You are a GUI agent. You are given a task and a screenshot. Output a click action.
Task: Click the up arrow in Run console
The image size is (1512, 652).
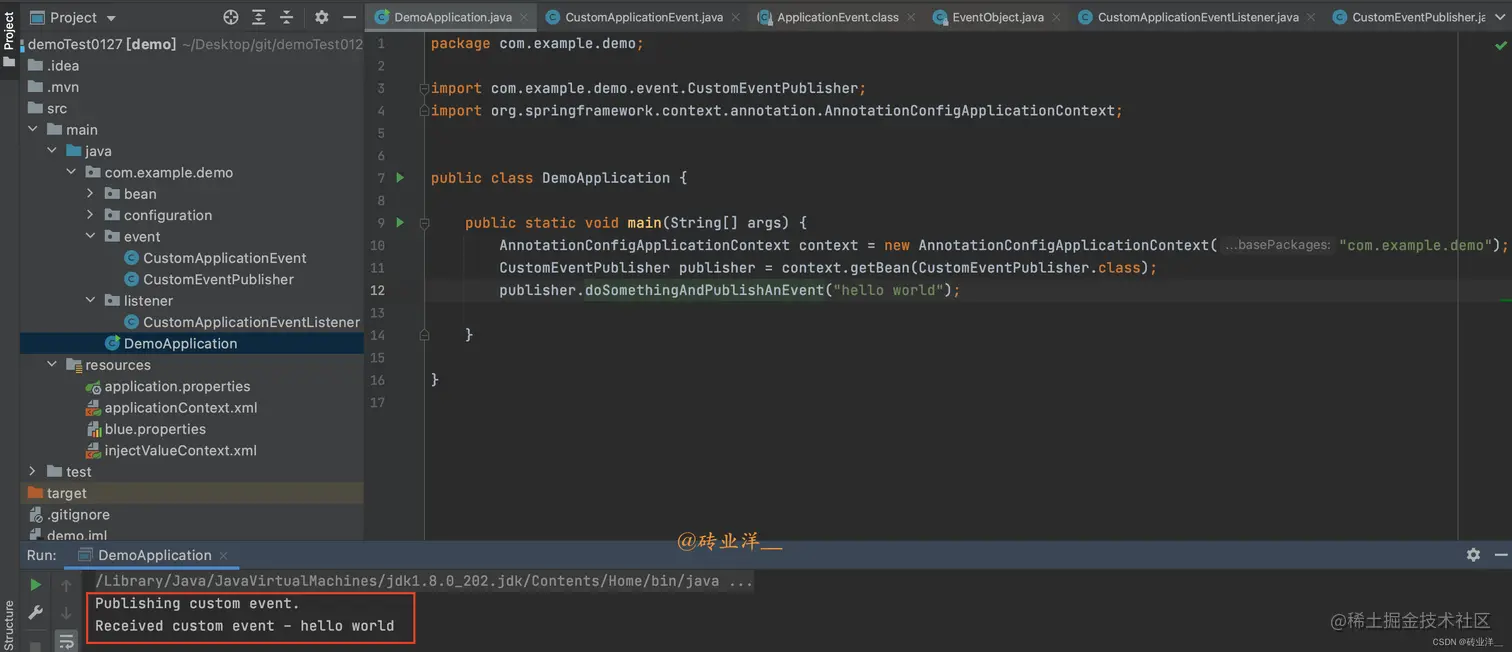coord(66,584)
